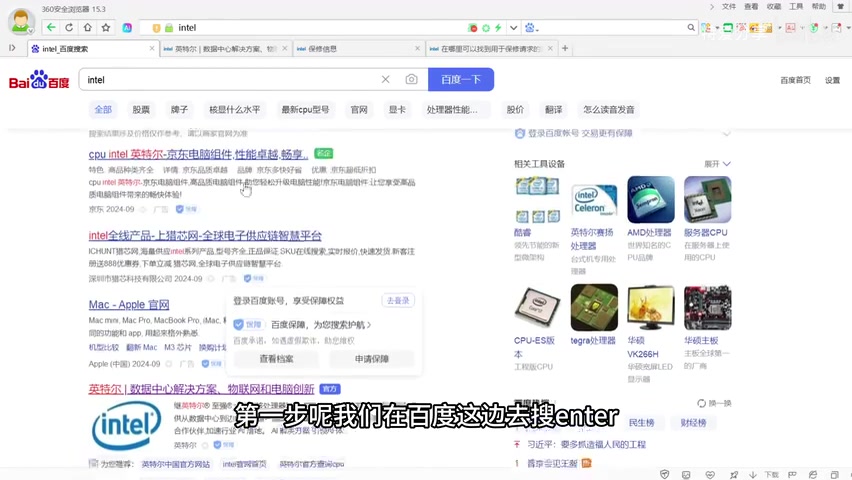The height and width of the screenshot is (480, 852).
Task: Open the 收藏 menu
Action: (x=774, y=7)
